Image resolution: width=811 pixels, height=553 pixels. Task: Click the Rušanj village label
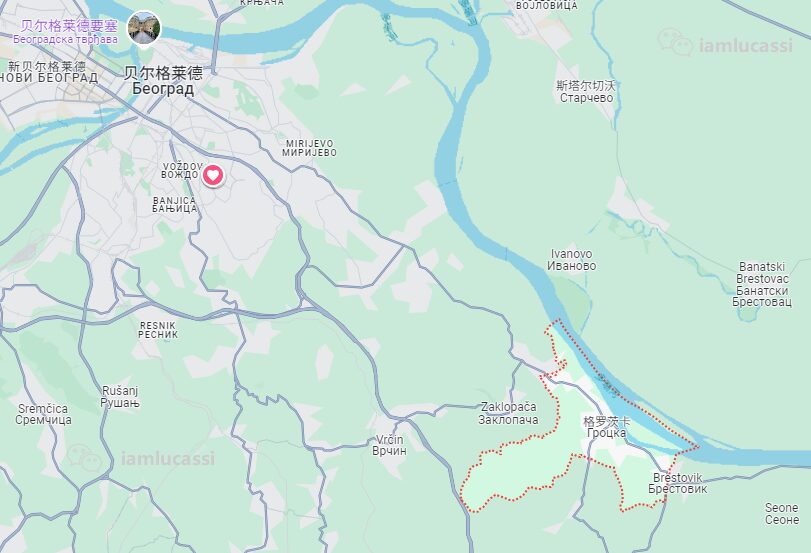click(120, 397)
